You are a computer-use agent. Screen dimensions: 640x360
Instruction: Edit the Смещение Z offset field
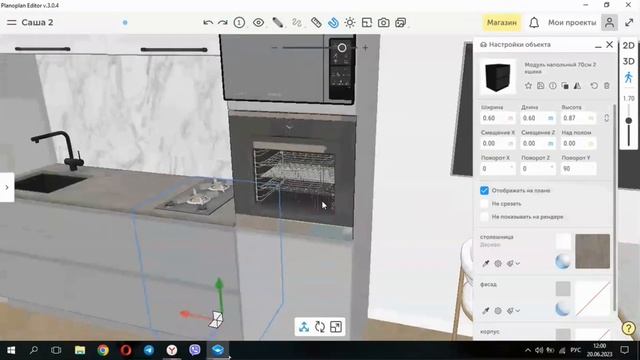pyautogui.click(x=538, y=143)
